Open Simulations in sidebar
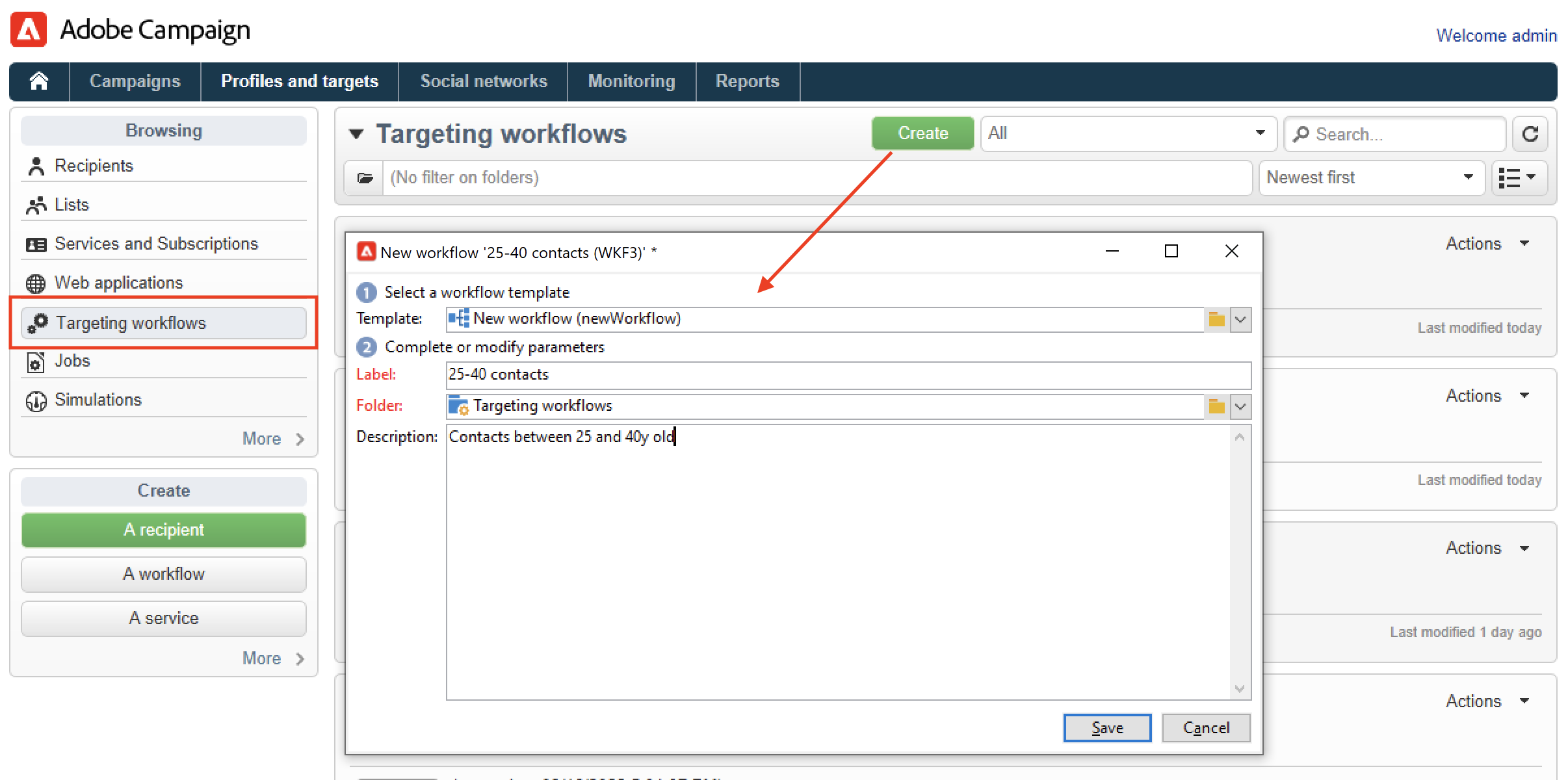 [x=98, y=400]
